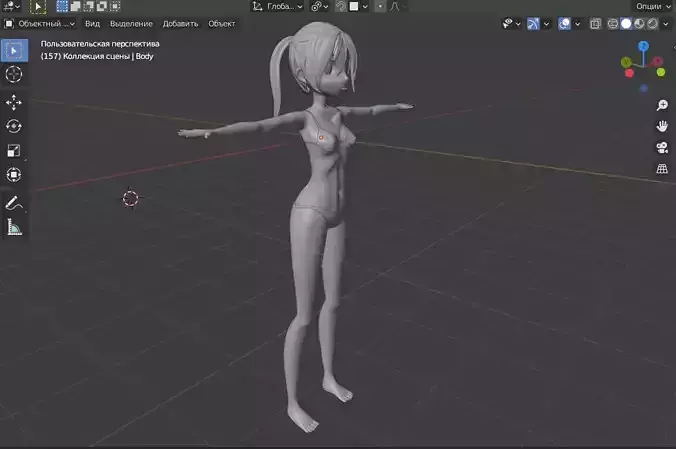The width and height of the screenshot is (676, 449).
Task: Switch to rendered shading
Action: point(653,23)
